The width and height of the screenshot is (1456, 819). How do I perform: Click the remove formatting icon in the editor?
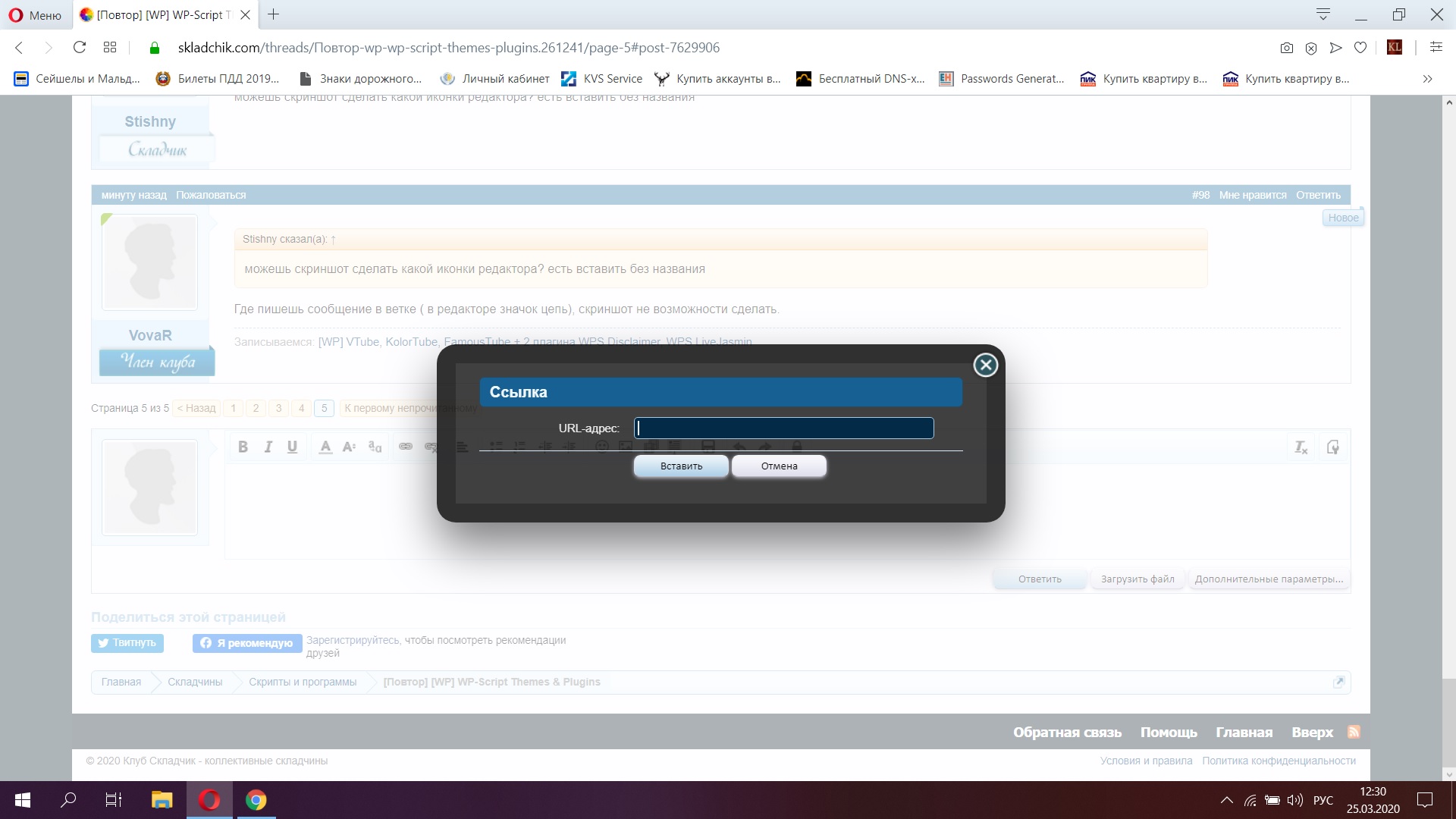(x=1301, y=447)
